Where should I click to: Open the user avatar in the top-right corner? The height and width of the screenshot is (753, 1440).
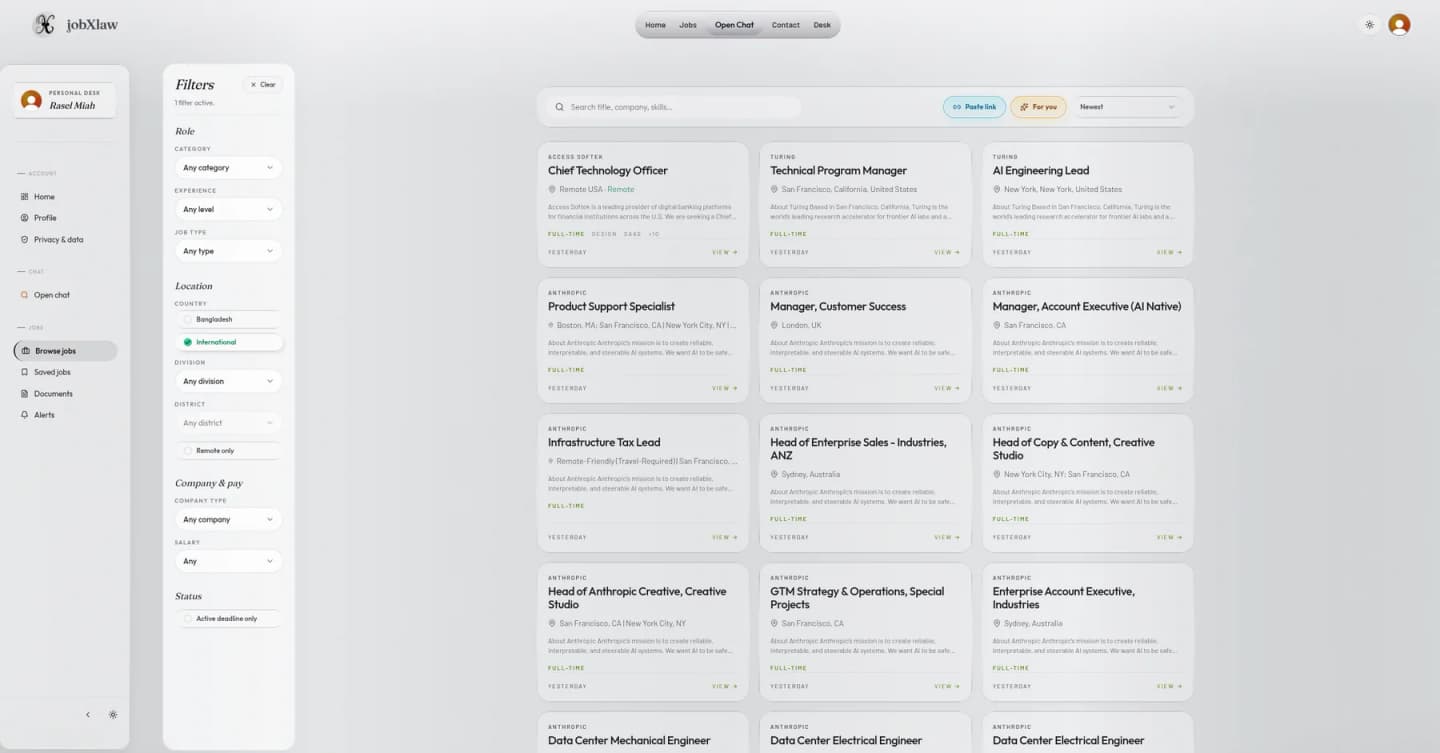click(1399, 25)
